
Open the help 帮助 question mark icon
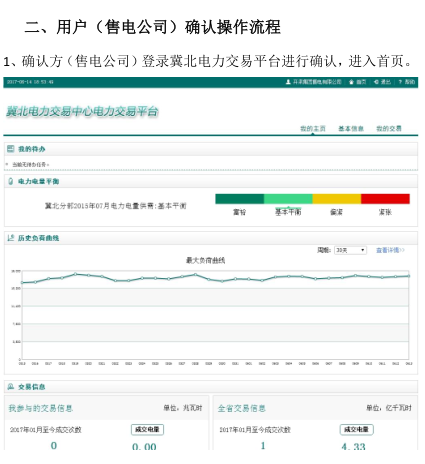pyautogui.click(x=400, y=82)
